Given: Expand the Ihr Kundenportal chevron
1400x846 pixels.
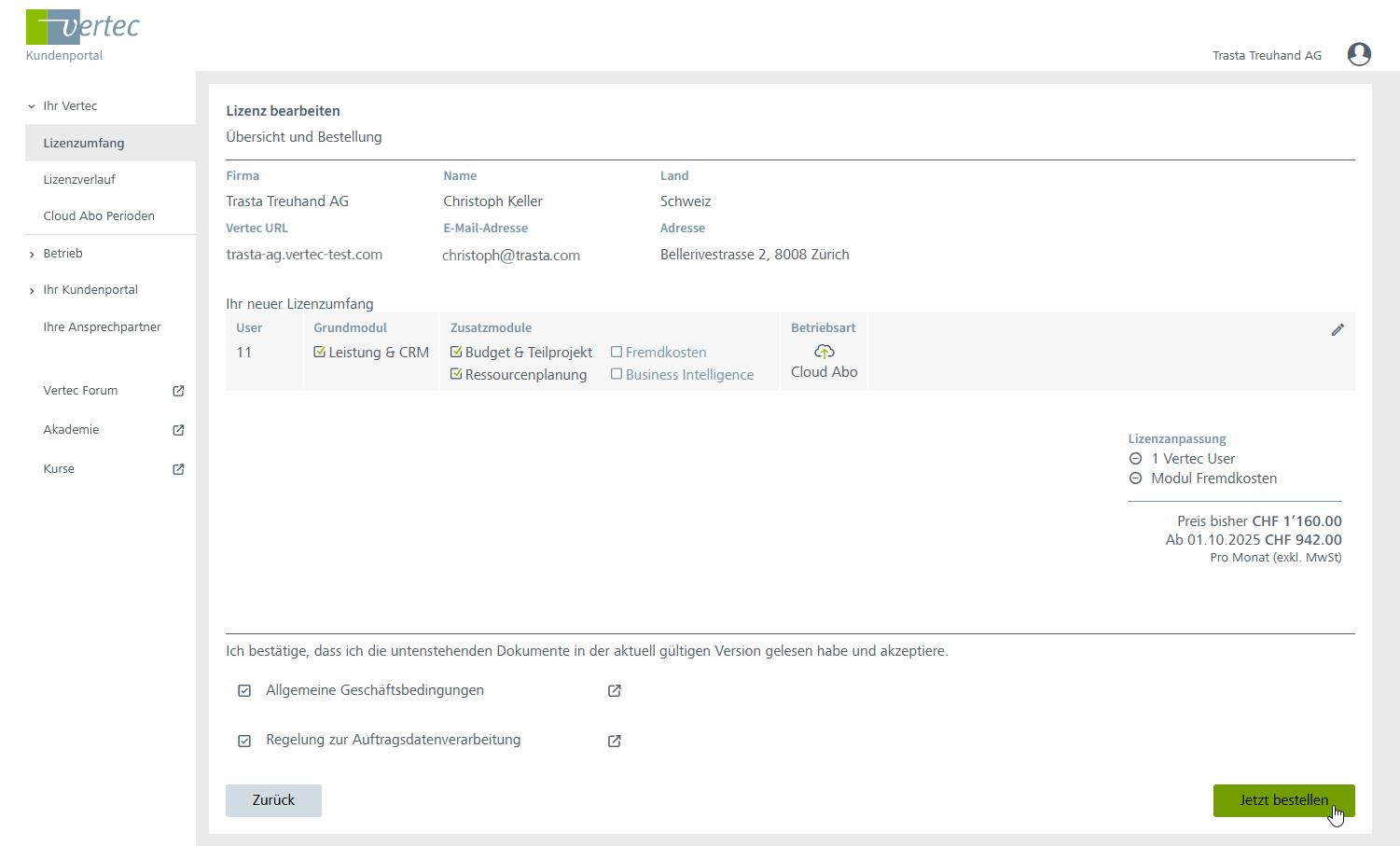Looking at the screenshot, I should tap(32, 290).
